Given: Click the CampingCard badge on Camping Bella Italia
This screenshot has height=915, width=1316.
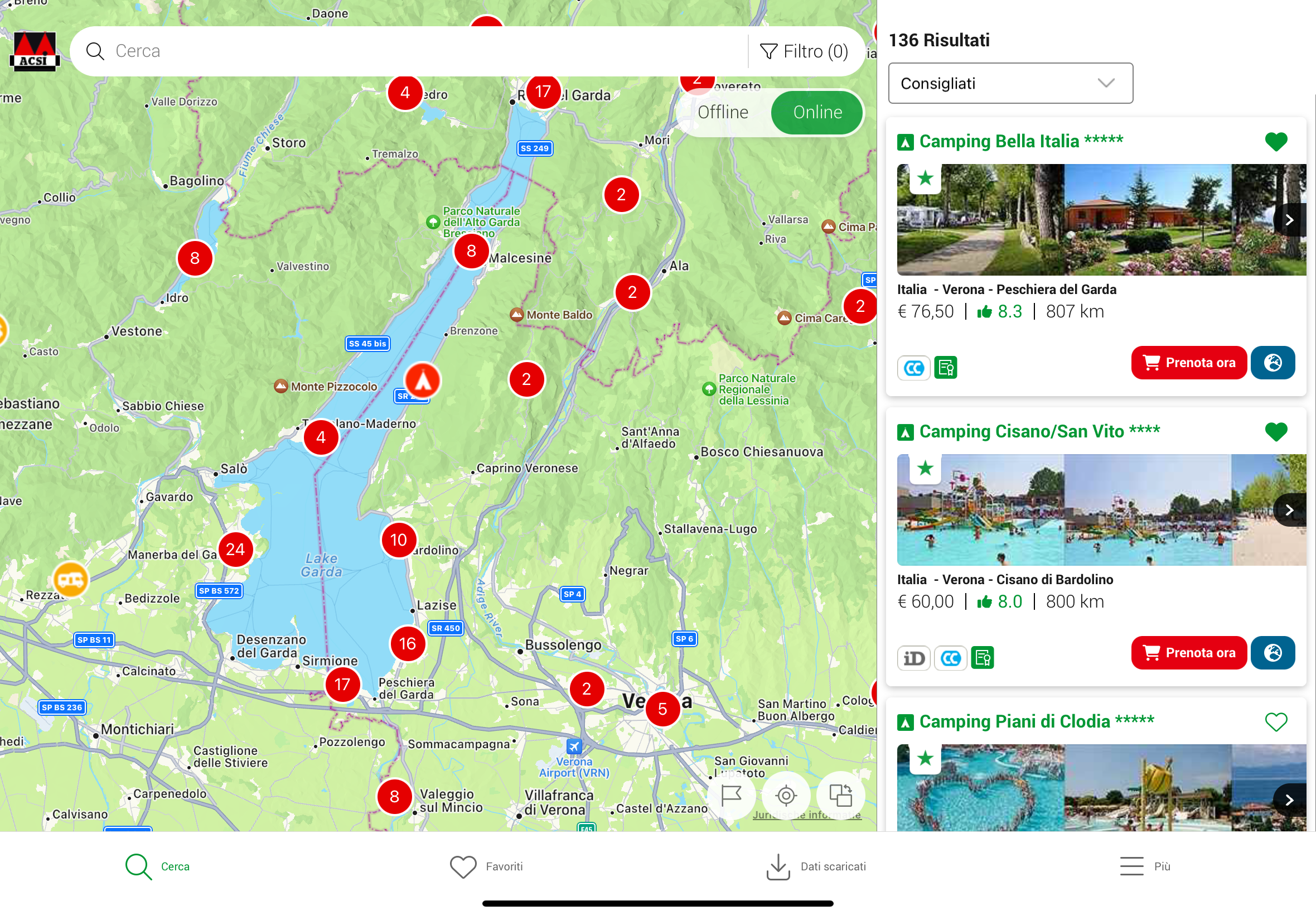Looking at the screenshot, I should [x=913, y=368].
